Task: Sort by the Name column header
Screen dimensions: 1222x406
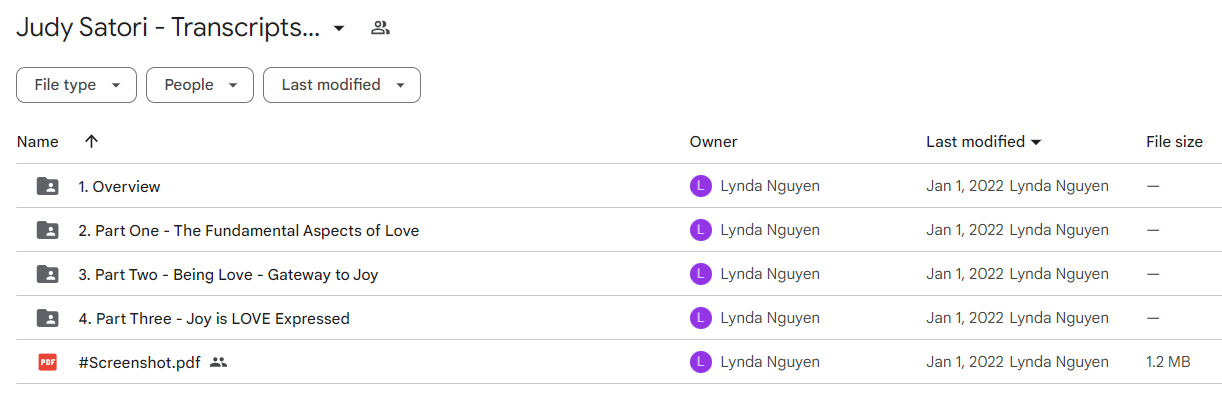Action: [38, 142]
